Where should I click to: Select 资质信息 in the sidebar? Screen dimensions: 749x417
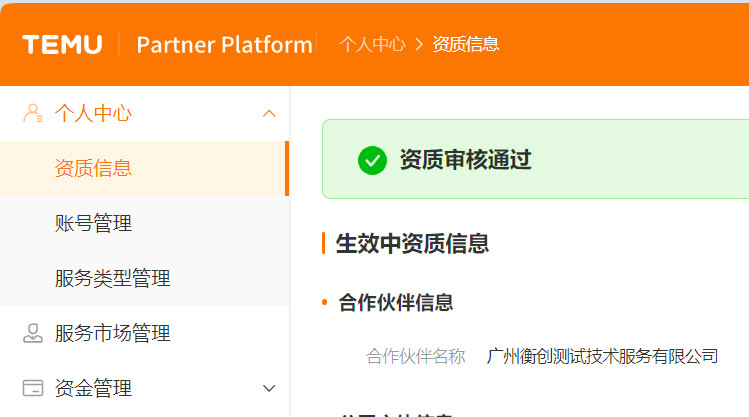coord(93,168)
